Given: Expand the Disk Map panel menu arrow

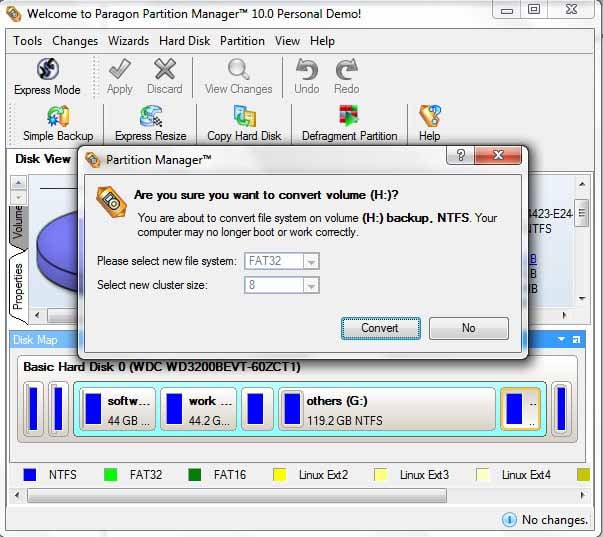Looking at the screenshot, I should pyautogui.click(x=561, y=339).
